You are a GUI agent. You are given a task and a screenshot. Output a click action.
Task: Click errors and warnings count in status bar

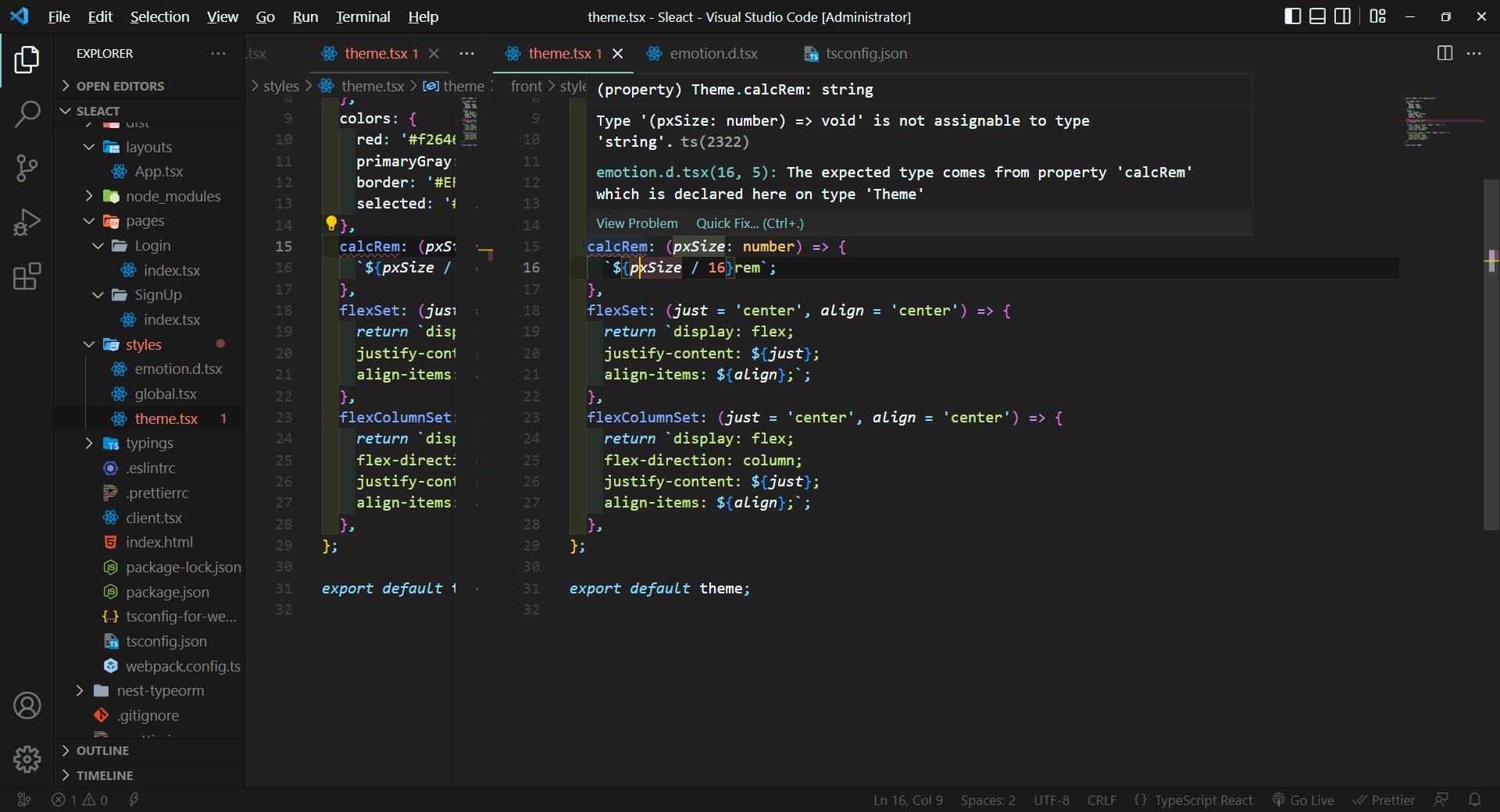80,800
